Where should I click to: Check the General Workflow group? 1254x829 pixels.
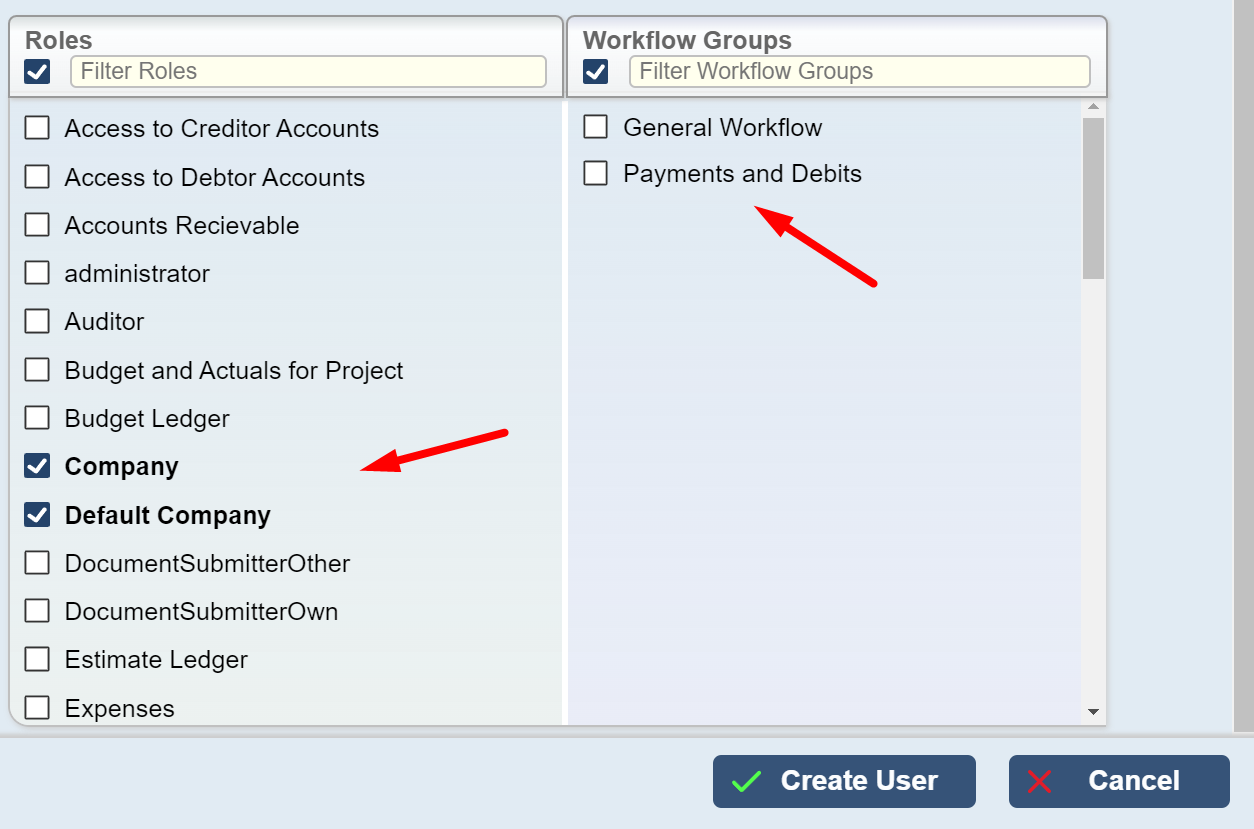click(x=595, y=127)
